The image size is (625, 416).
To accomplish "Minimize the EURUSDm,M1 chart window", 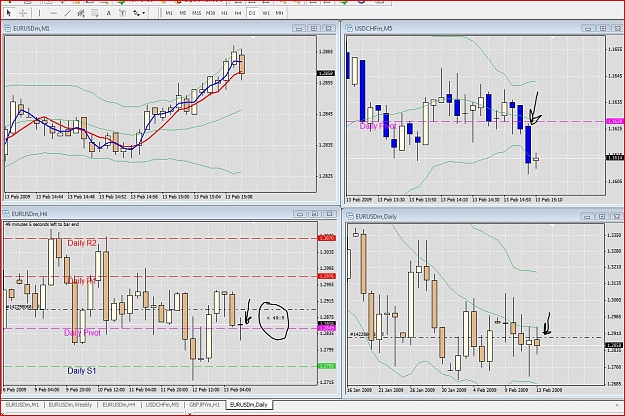I will pyautogui.click(x=299, y=28).
